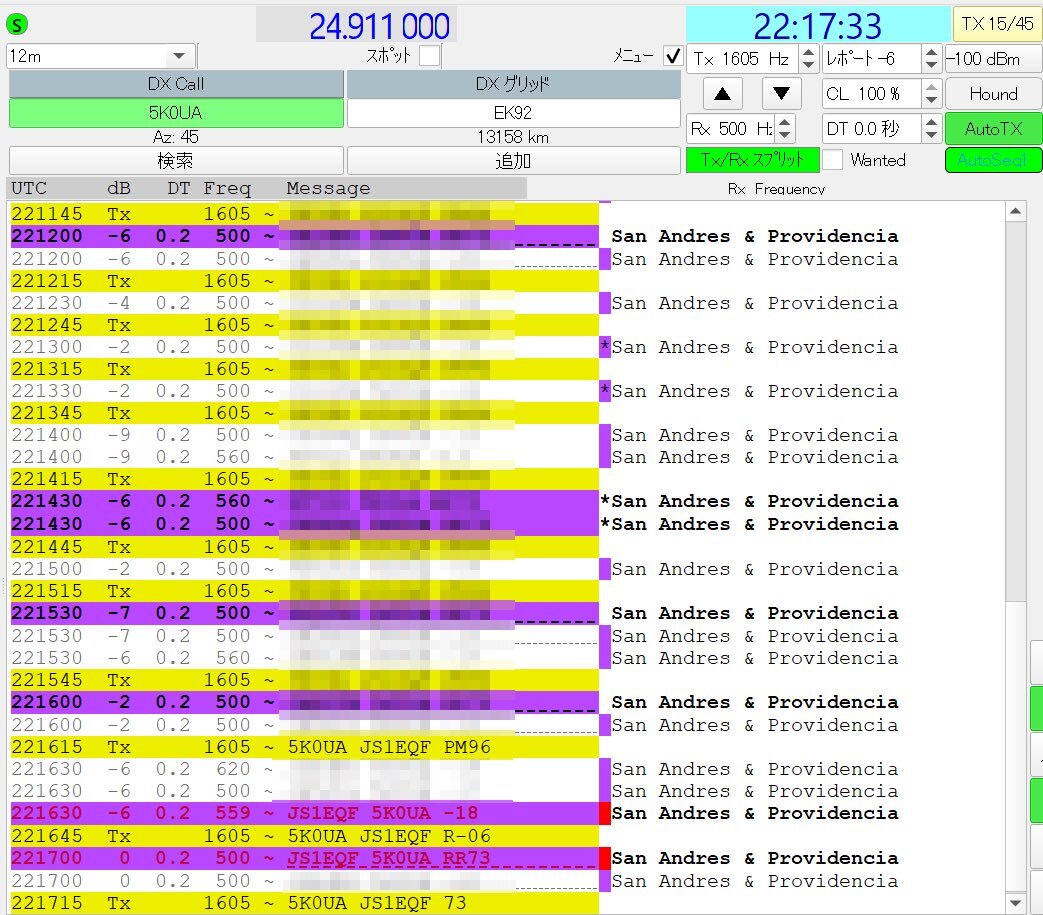Image resolution: width=1043 pixels, height=915 pixels.
Task: Toggle the green AutoTX button
Action: (x=993, y=128)
